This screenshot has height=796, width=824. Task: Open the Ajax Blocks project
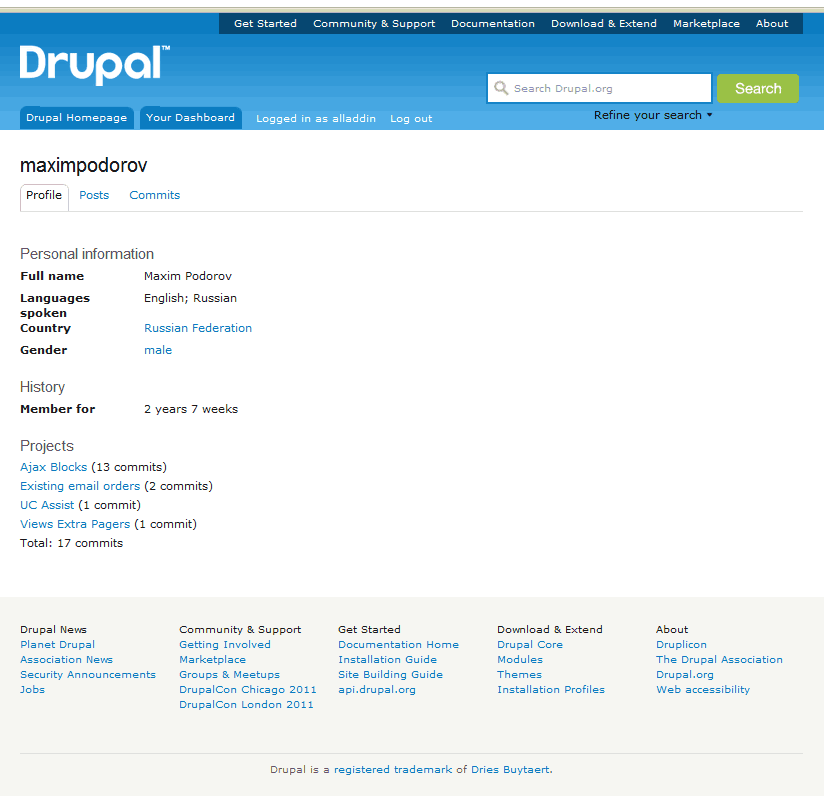point(54,467)
